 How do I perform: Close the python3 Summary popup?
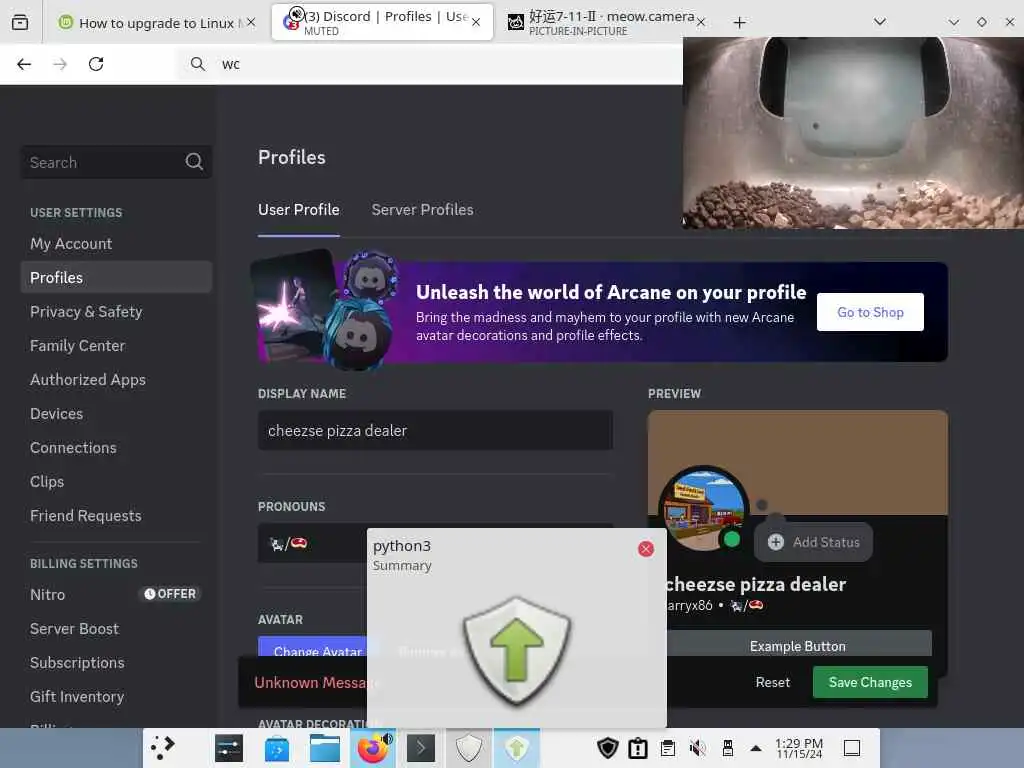click(646, 549)
